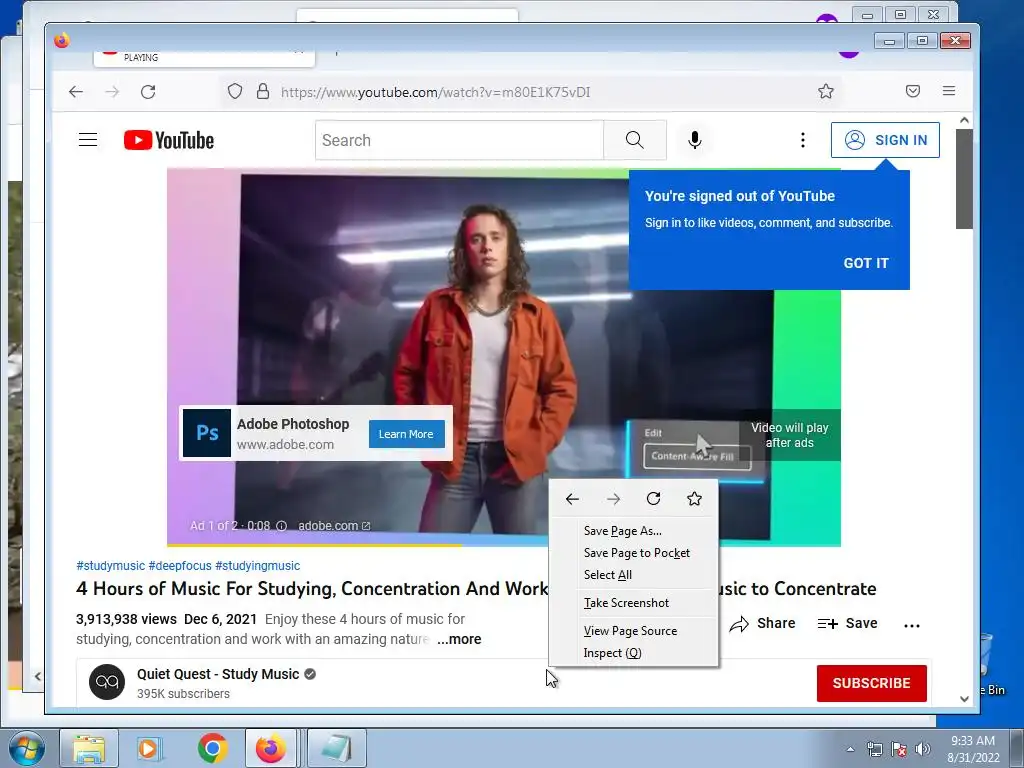Choose Select All in context menu
Image resolution: width=1024 pixels, height=768 pixels.
click(633, 575)
